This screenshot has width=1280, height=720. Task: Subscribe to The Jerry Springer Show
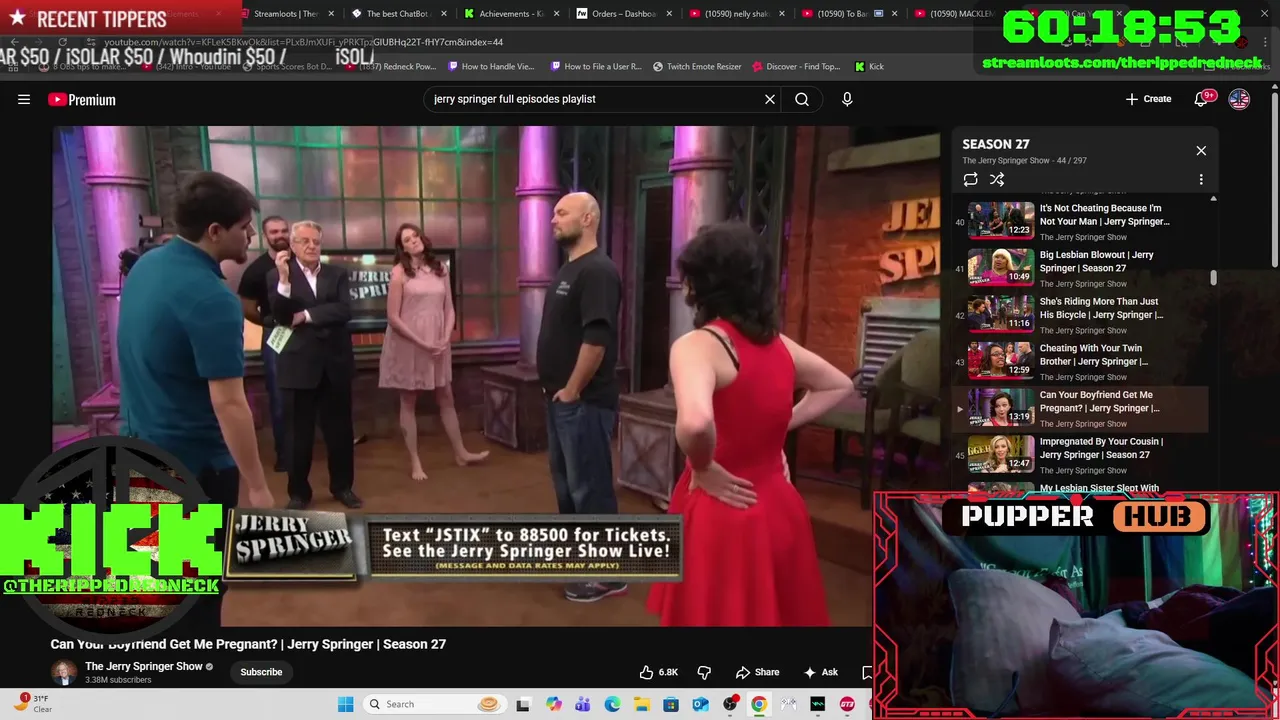pyautogui.click(x=261, y=672)
